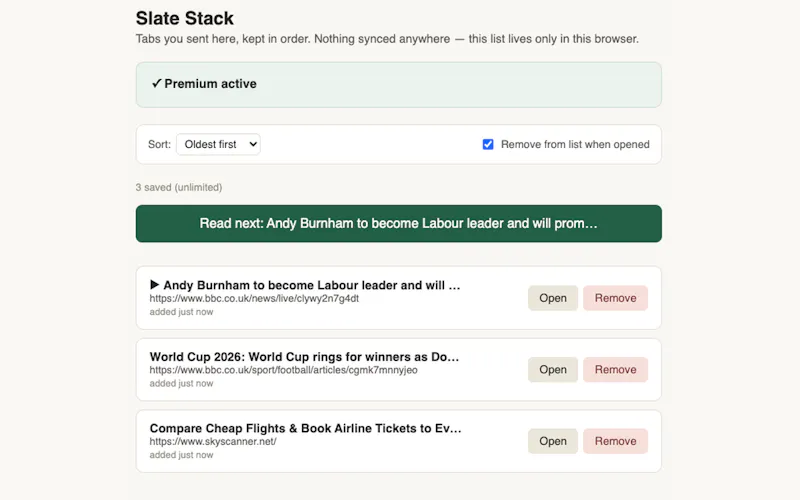Click the bbc.co.uk/sport/football URL text
Screen dimensions: 800x500
point(283,370)
